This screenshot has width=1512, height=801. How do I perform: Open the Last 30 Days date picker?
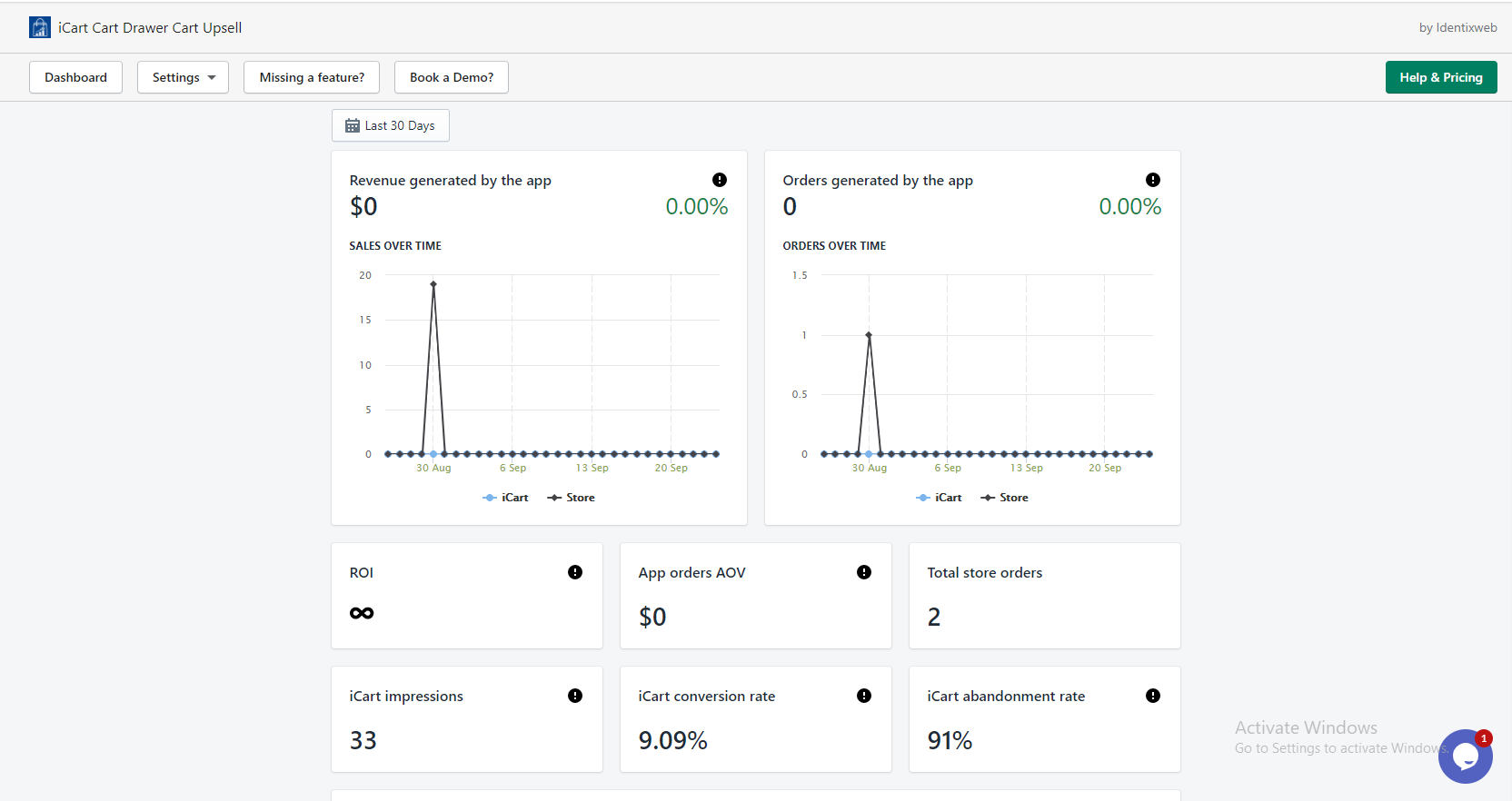click(391, 125)
